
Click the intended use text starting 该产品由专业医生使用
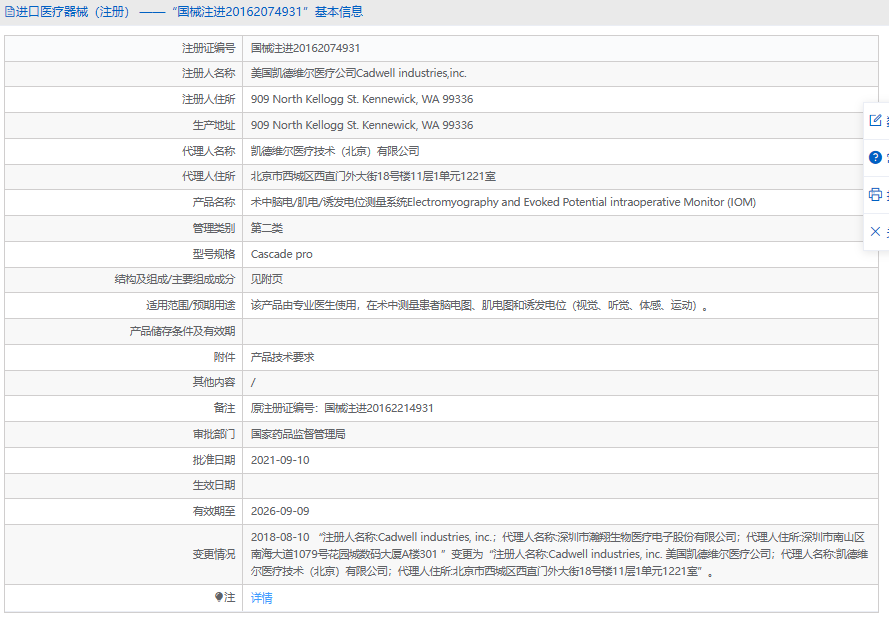tap(479, 306)
